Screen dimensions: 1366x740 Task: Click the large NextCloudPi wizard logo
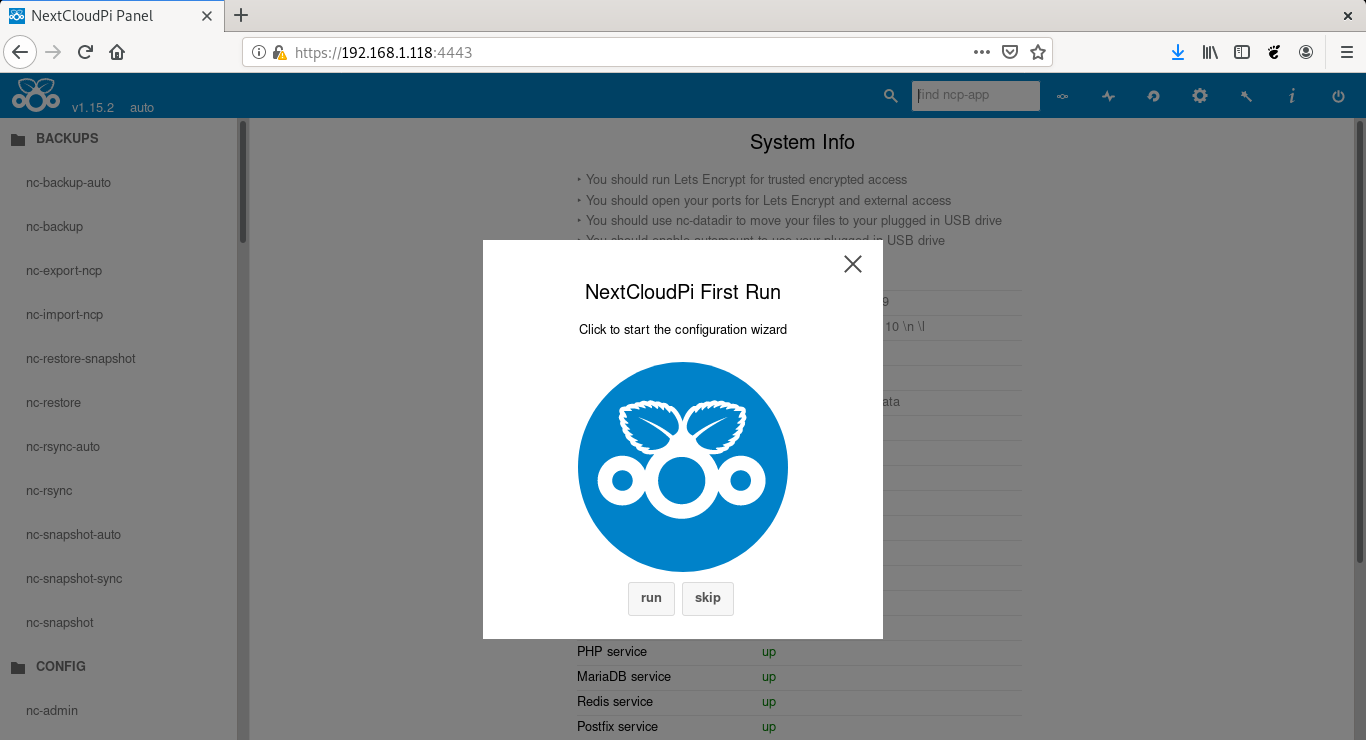pos(683,467)
